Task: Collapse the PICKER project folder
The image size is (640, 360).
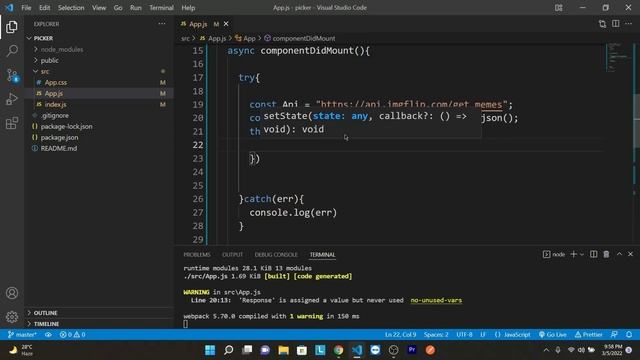Action: [x=99, y=38]
